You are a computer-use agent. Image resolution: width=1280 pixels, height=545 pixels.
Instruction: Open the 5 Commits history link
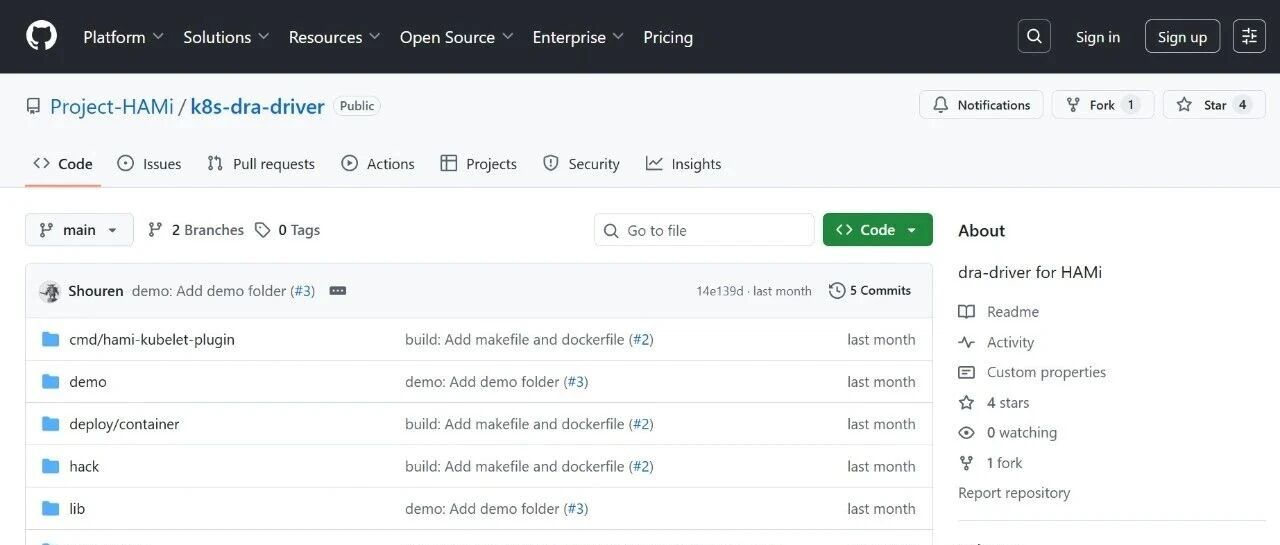870,291
